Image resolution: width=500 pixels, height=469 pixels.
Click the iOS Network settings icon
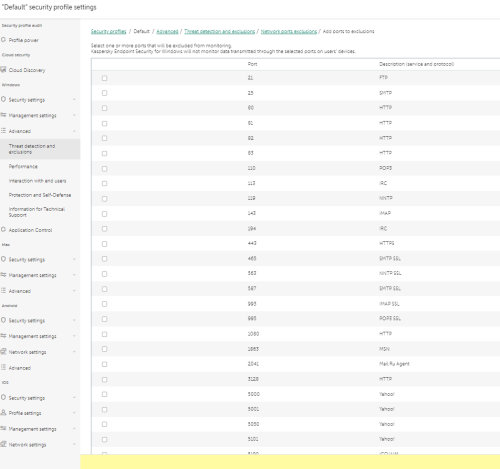[x=3, y=444]
